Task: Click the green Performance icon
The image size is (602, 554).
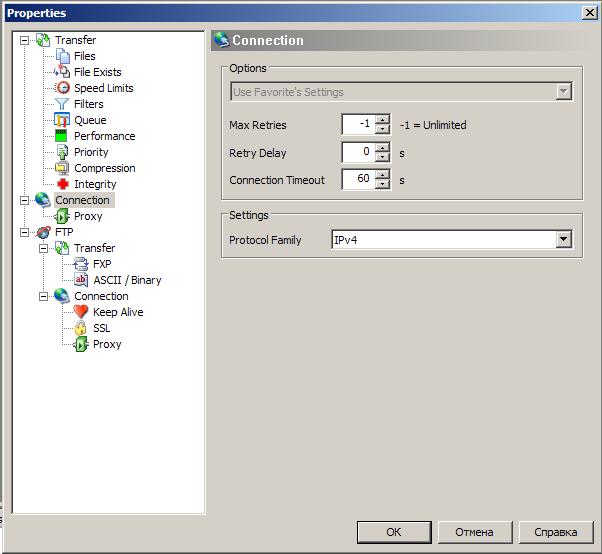Action: [61, 136]
